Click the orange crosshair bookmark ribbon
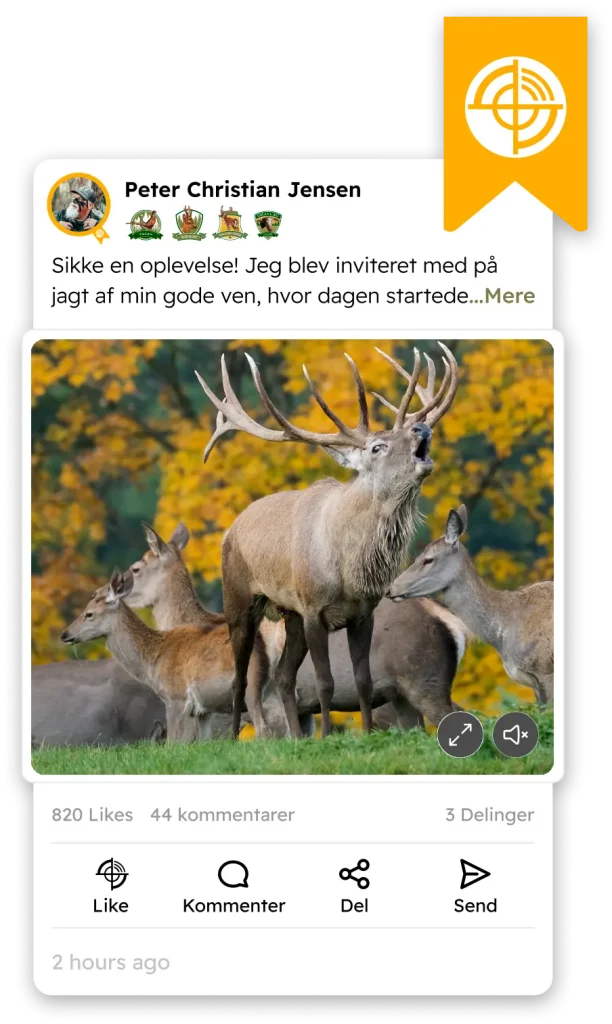The width and height of the screenshot is (612, 1024). (x=515, y=123)
